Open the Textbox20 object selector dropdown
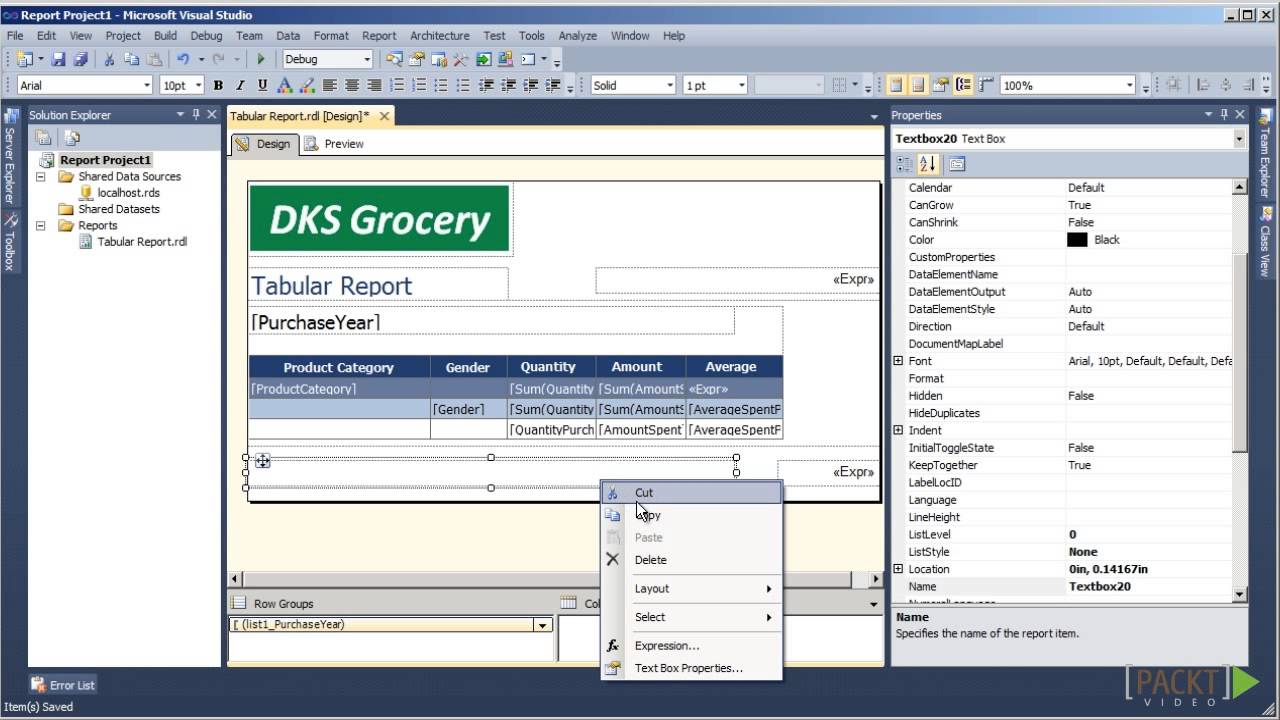Screen dimensions: 1280x720 point(1240,139)
